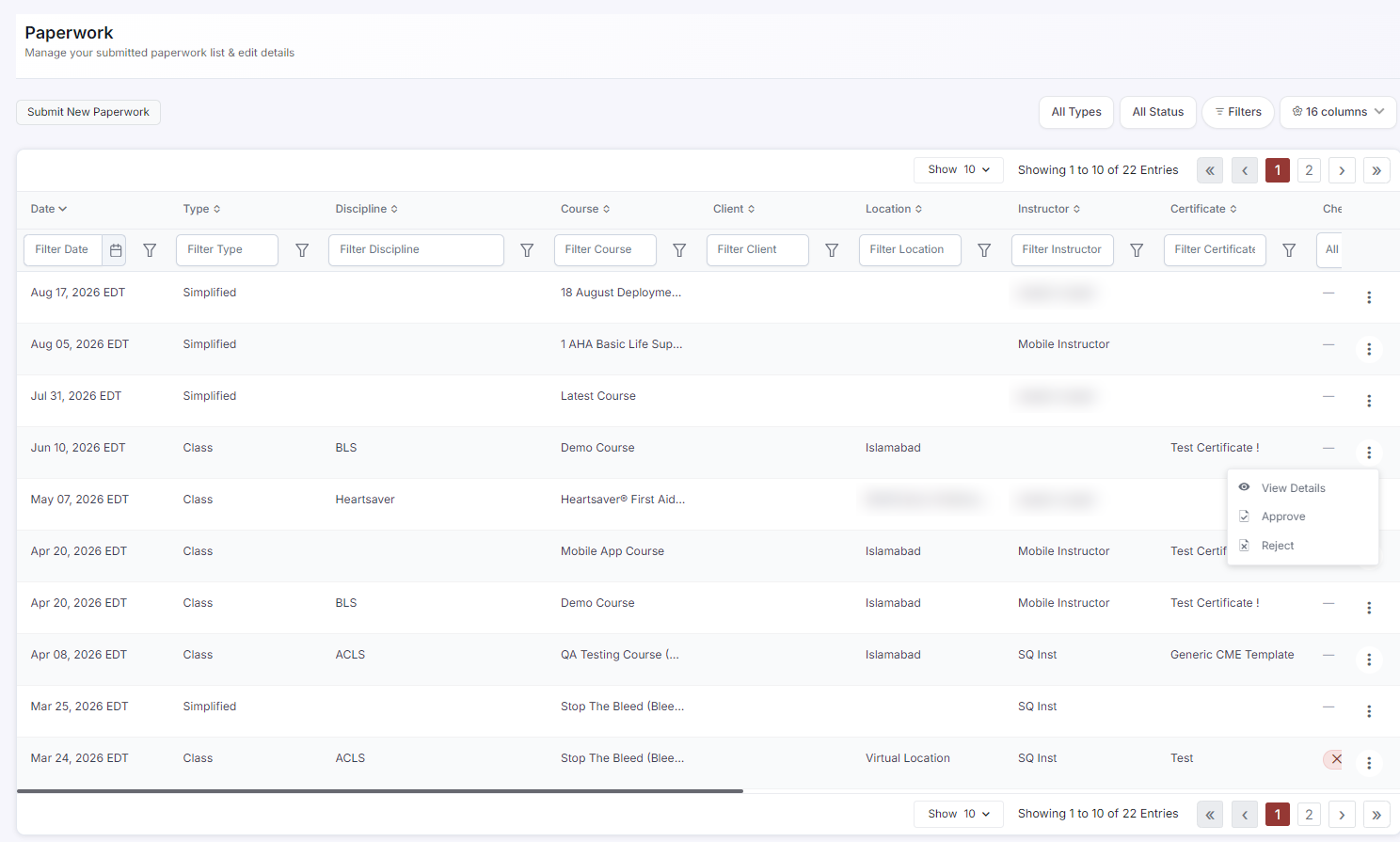
Task: Sort by the Date column header
Action: coord(49,209)
